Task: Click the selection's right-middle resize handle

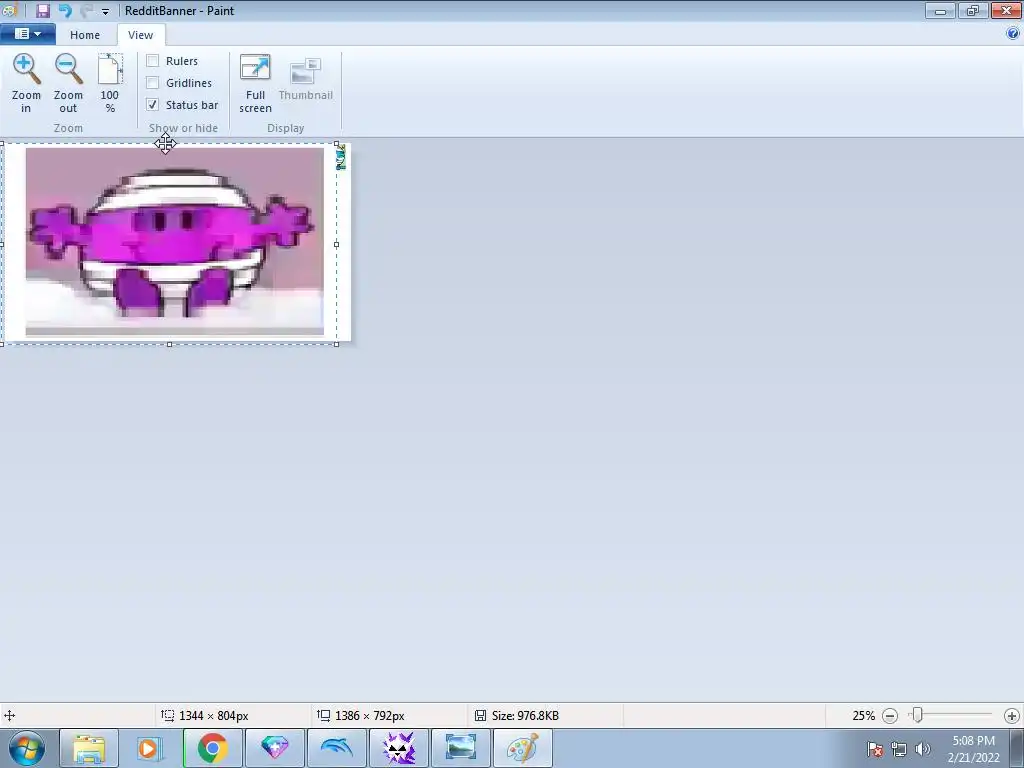Action: point(336,244)
